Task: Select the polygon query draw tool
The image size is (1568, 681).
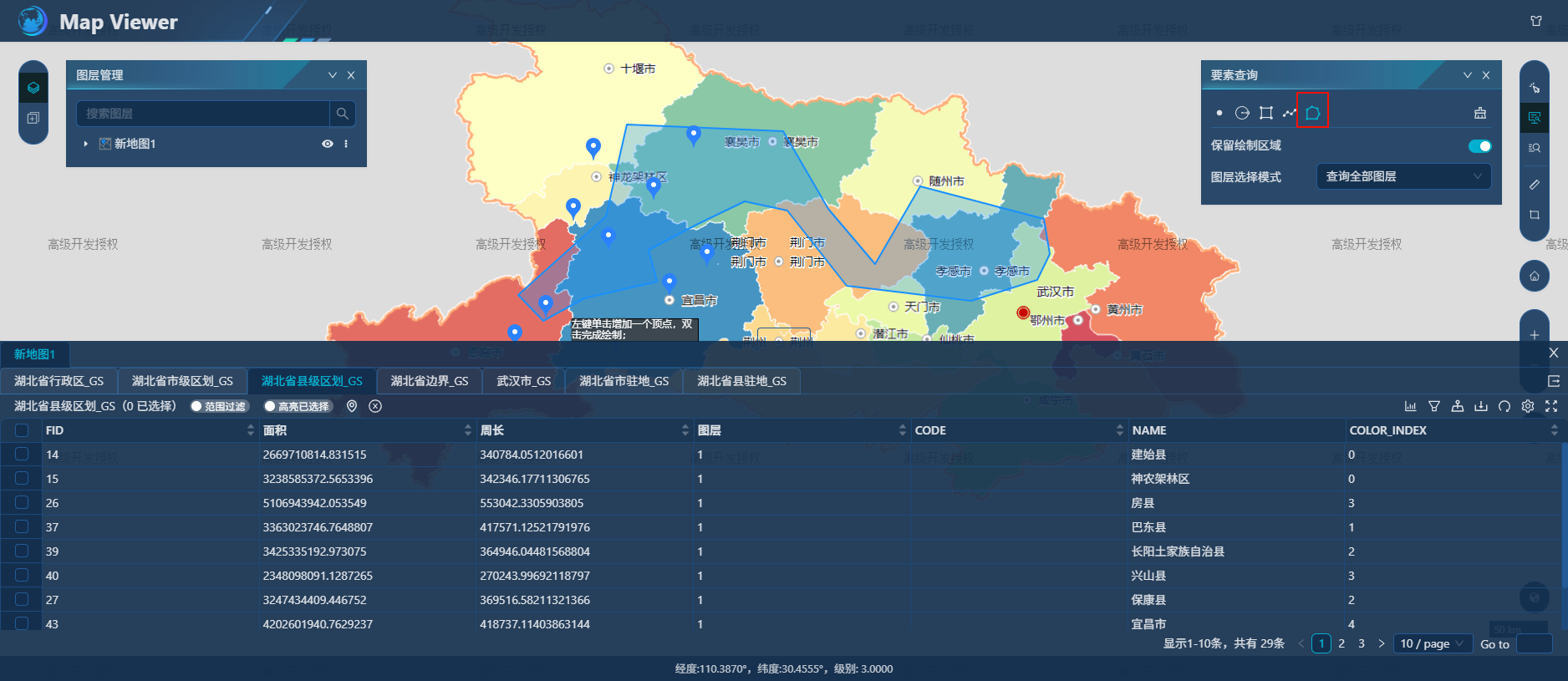Action: pyautogui.click(x=1312, y=113)
